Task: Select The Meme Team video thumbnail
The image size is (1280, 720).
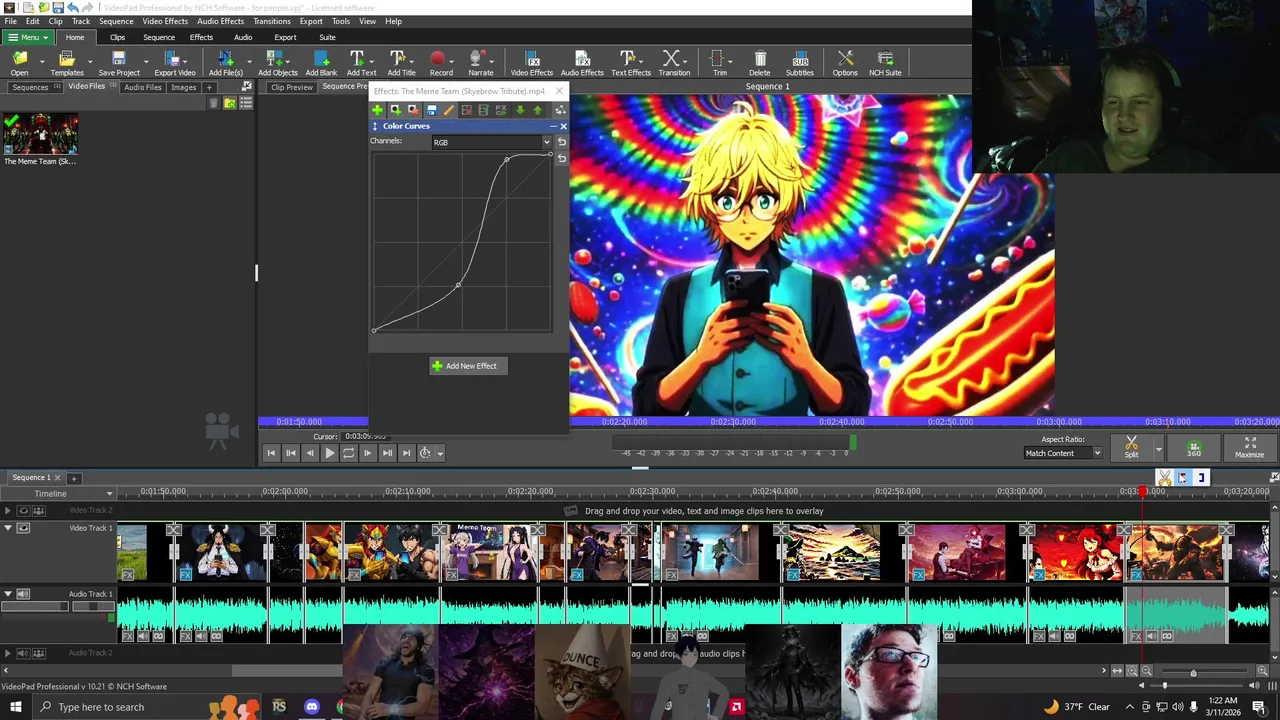Action: point(40,133)
